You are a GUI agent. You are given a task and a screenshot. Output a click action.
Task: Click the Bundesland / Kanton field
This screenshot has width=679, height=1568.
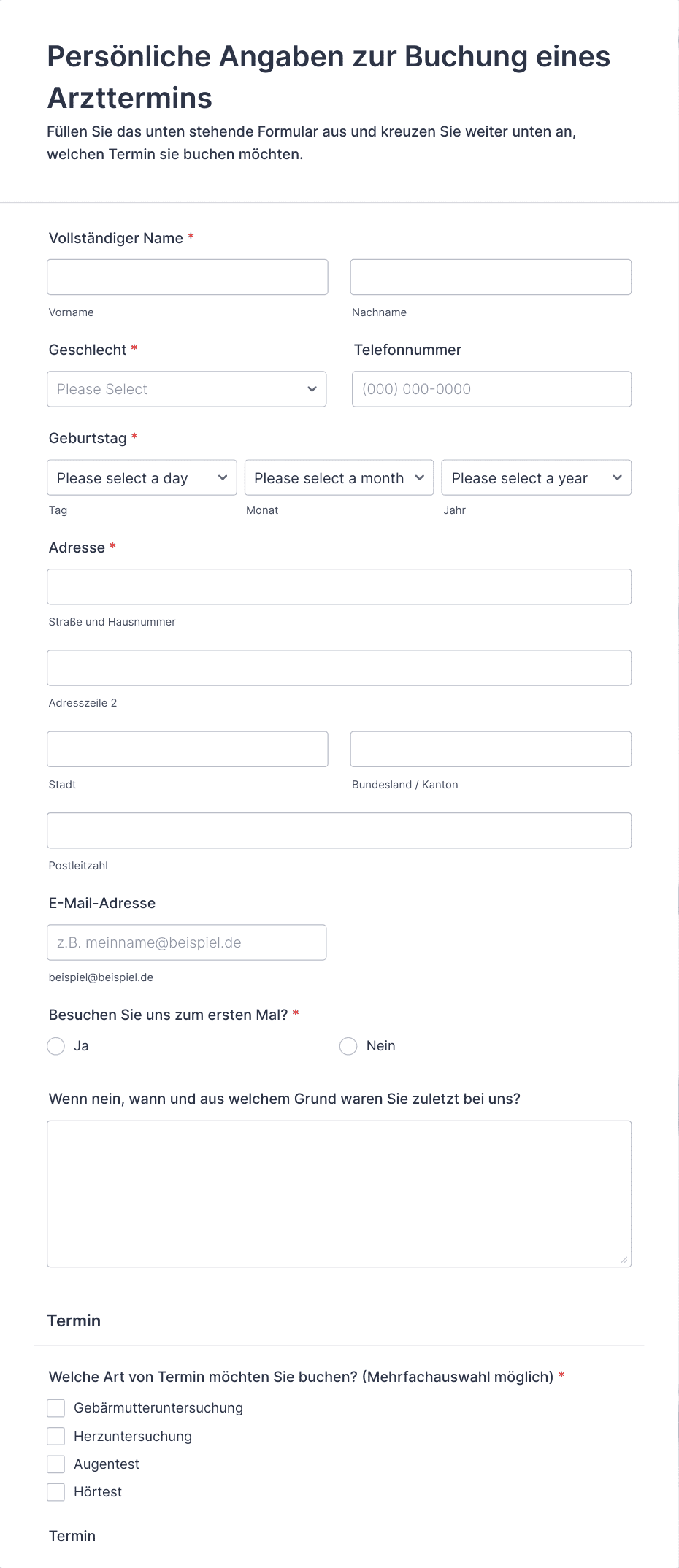491,749
